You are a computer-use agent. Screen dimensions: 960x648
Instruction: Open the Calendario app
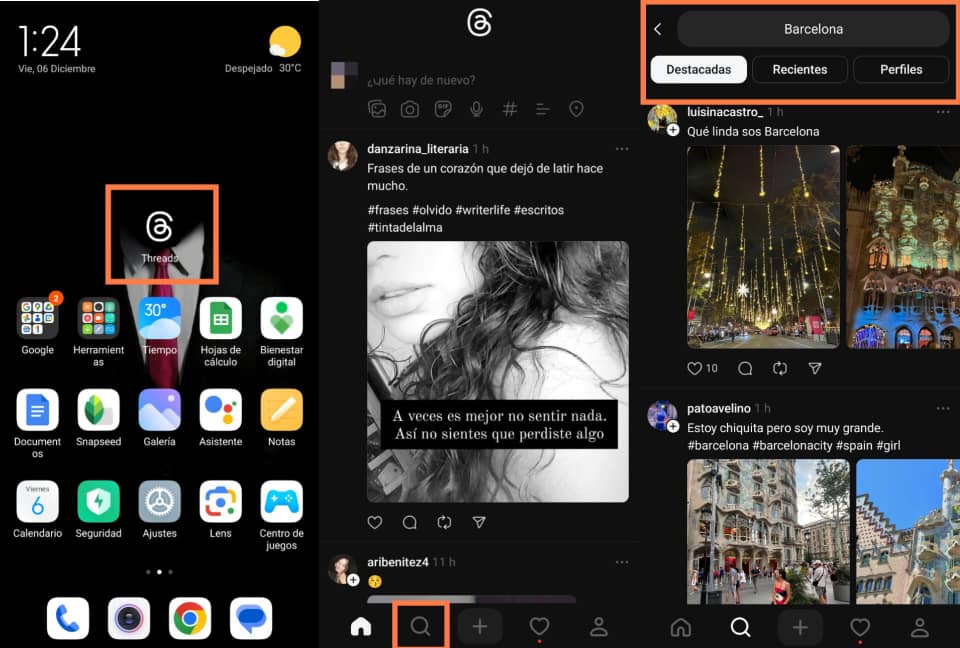click(x=37, y=502)
